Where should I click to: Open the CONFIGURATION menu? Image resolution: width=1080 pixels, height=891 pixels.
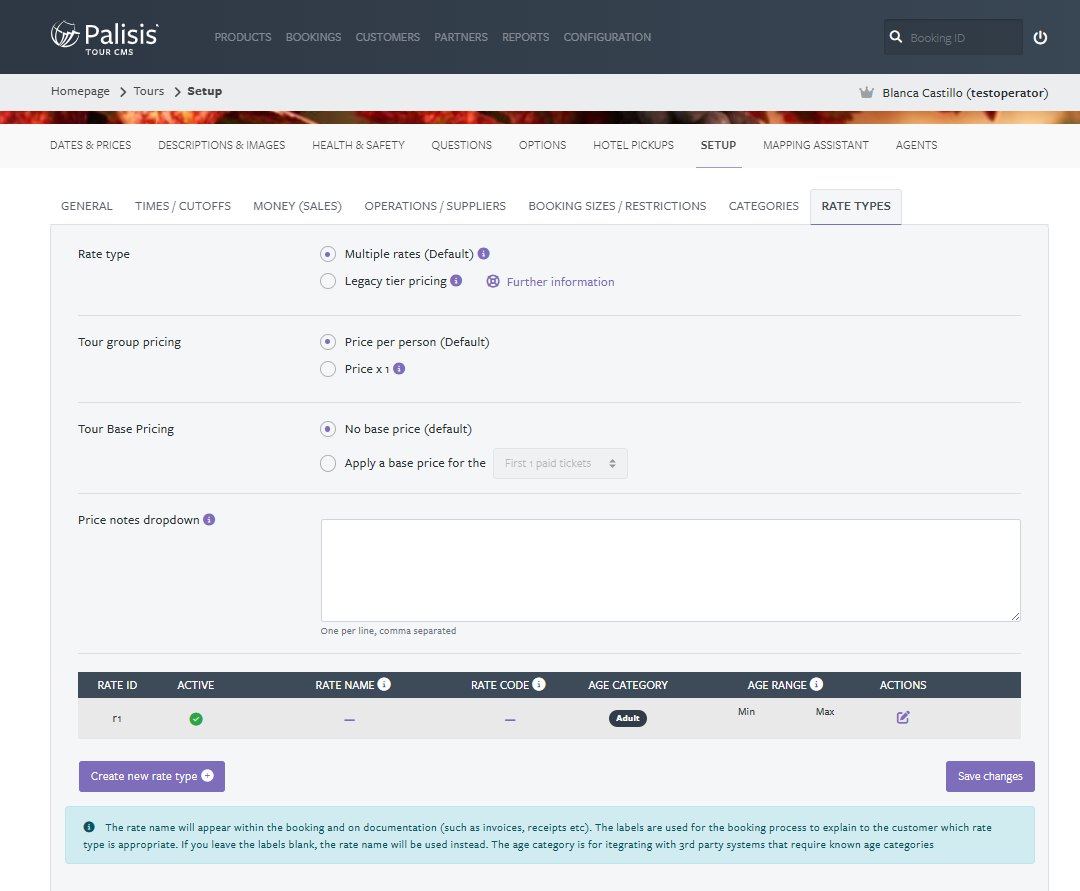[x=607, y=37]
